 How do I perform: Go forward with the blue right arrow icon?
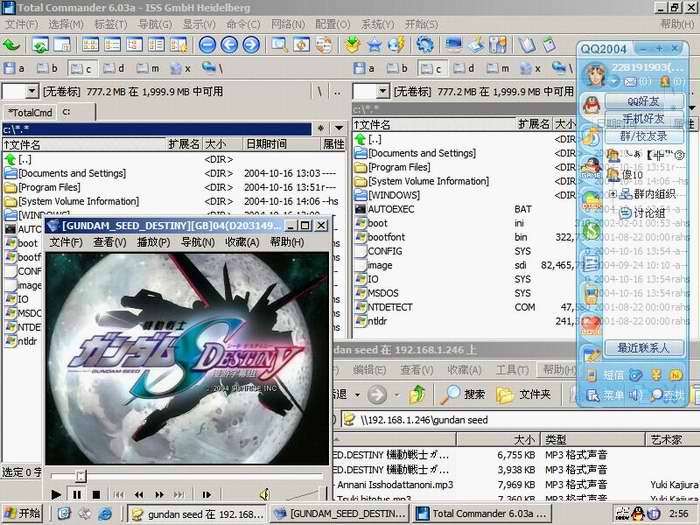(251, 45)
